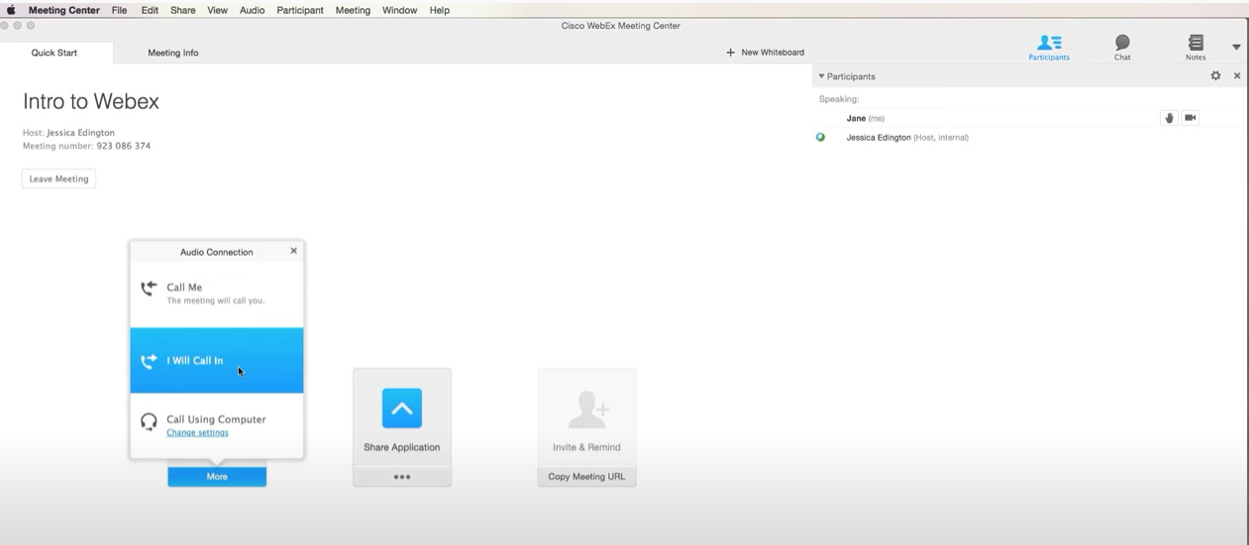Click the Intro to Webex title
Screen dimensions: 1249x545
[91, 101]
